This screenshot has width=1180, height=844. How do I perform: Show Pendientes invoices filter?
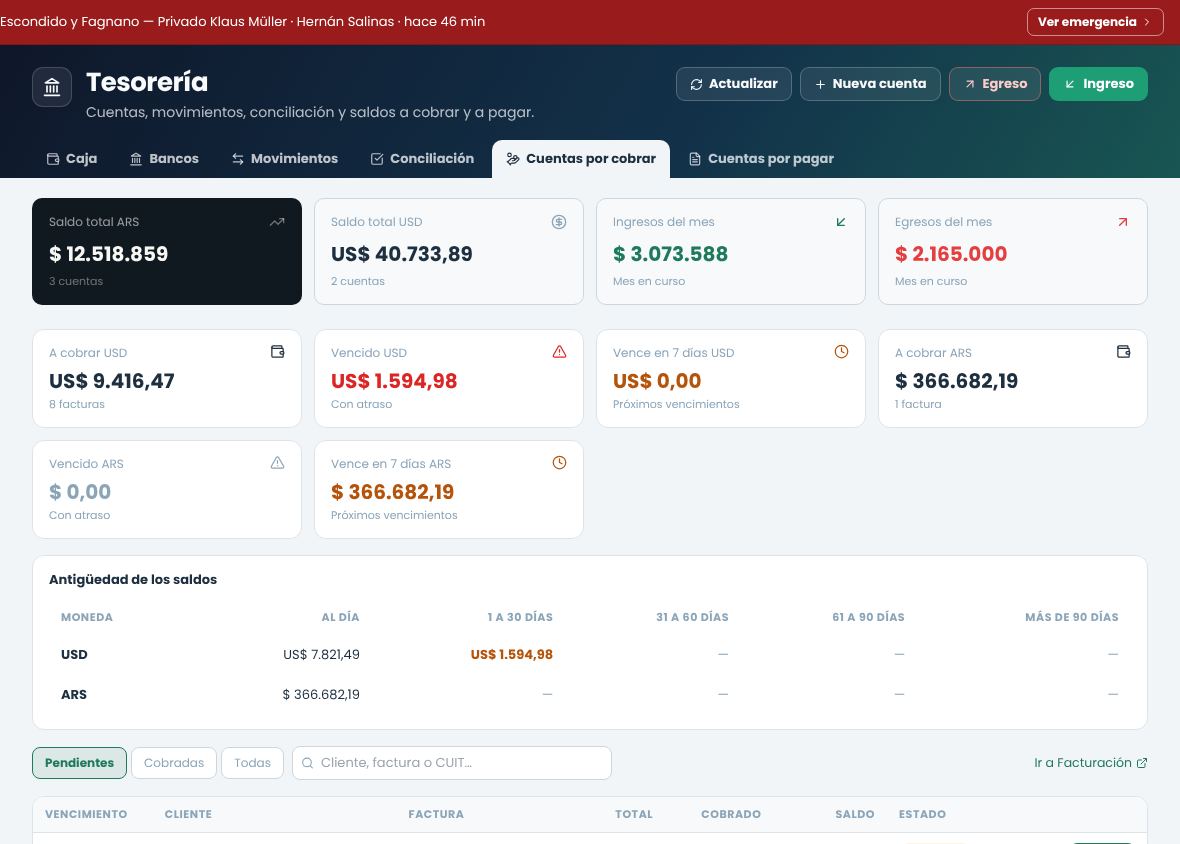point(79,763)
